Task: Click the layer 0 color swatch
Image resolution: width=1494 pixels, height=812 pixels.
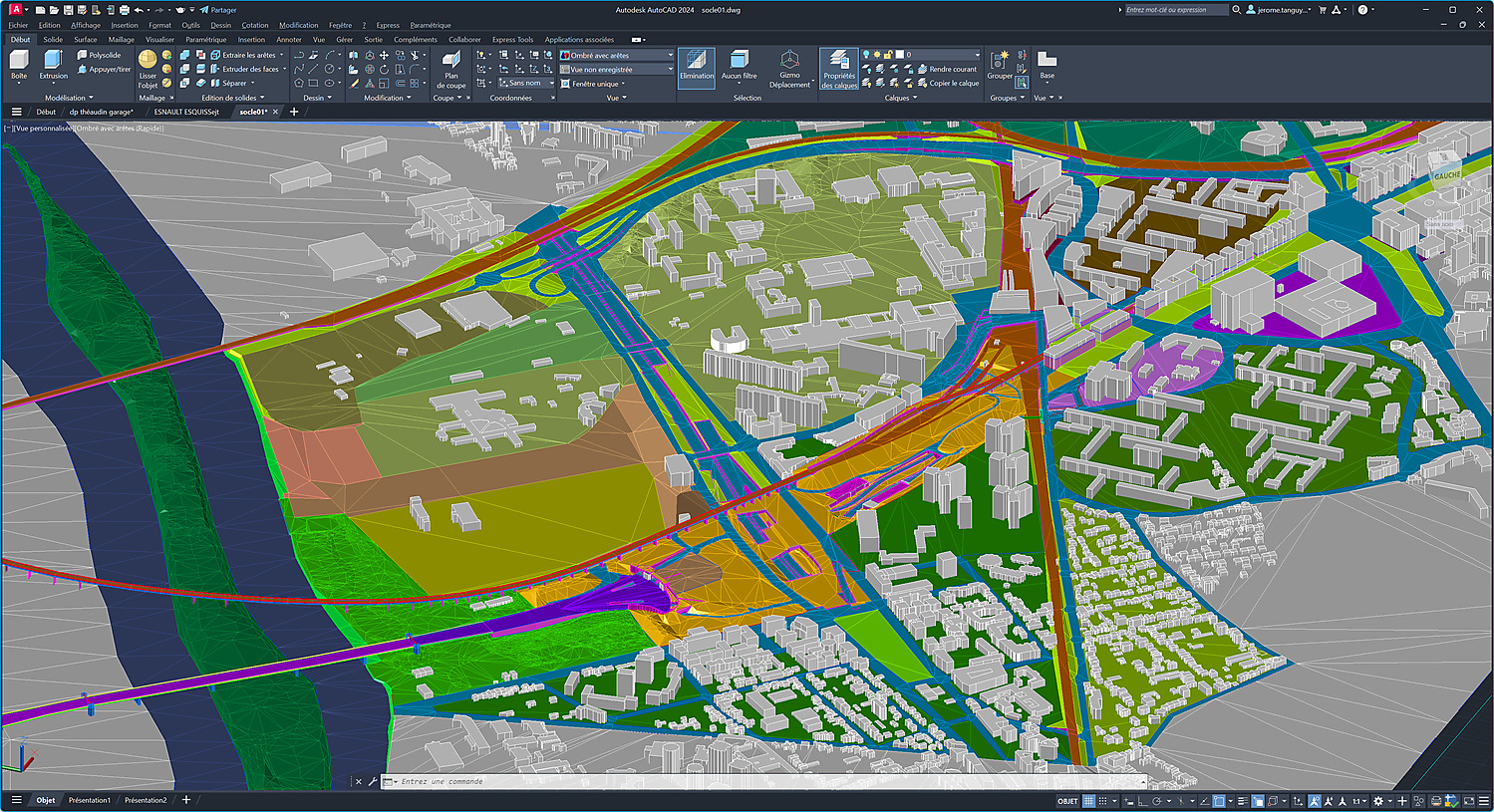Action: 900,55
